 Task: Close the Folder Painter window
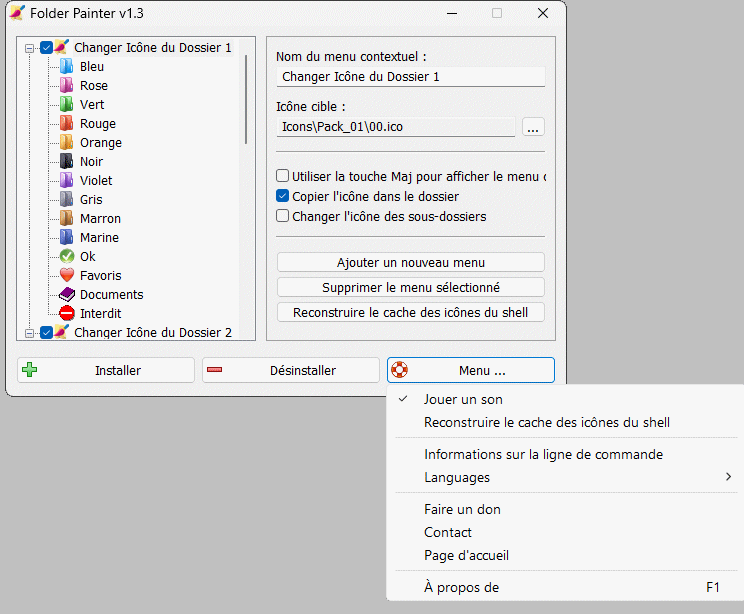click(543, 13)
